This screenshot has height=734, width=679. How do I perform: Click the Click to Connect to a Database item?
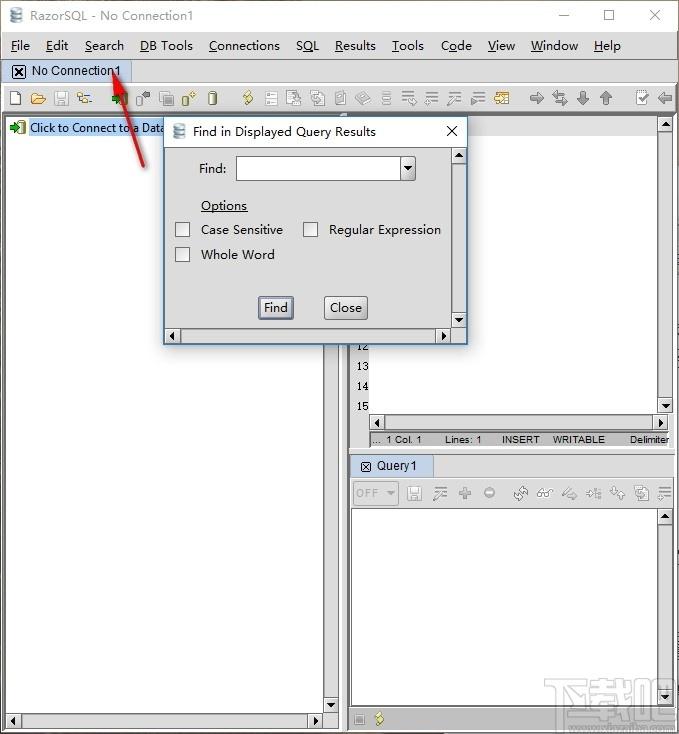[x=96, y=127]
